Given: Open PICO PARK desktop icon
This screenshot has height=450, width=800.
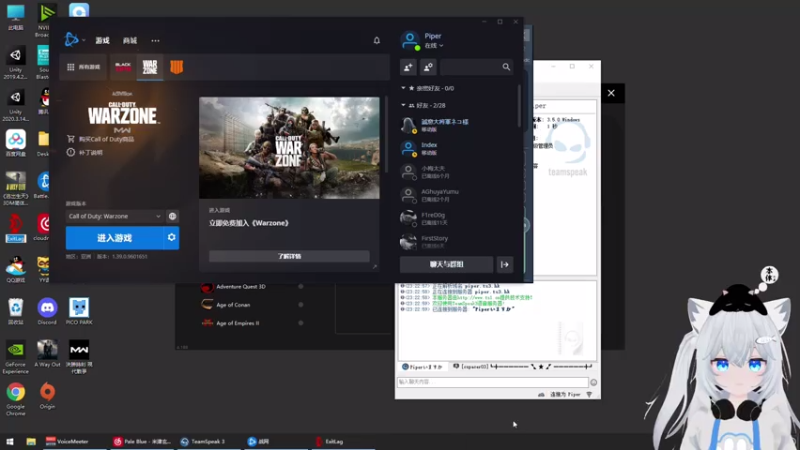Looking at the screenshot, I should pyautogui.click(x=79, y=311).
